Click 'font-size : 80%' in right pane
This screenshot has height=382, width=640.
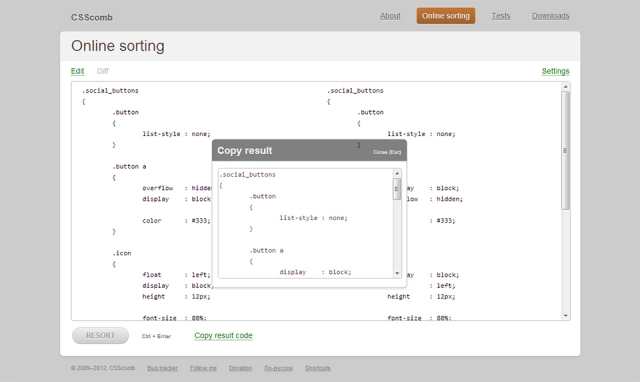coord(420,318)
